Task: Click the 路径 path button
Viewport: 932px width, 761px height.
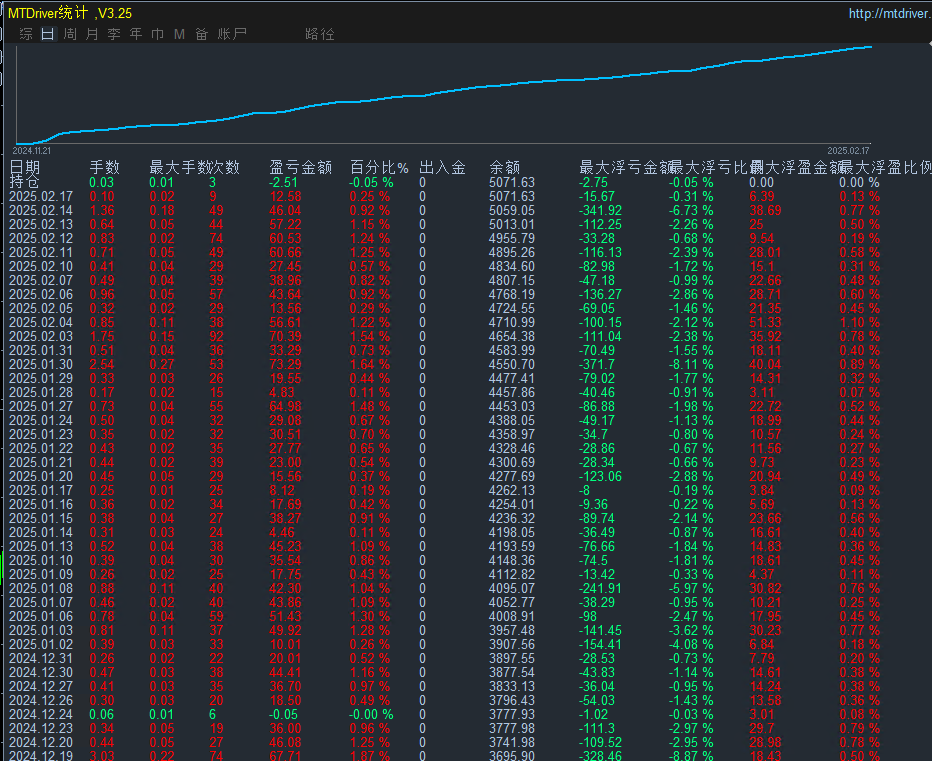Action: (x=320, y=34)
